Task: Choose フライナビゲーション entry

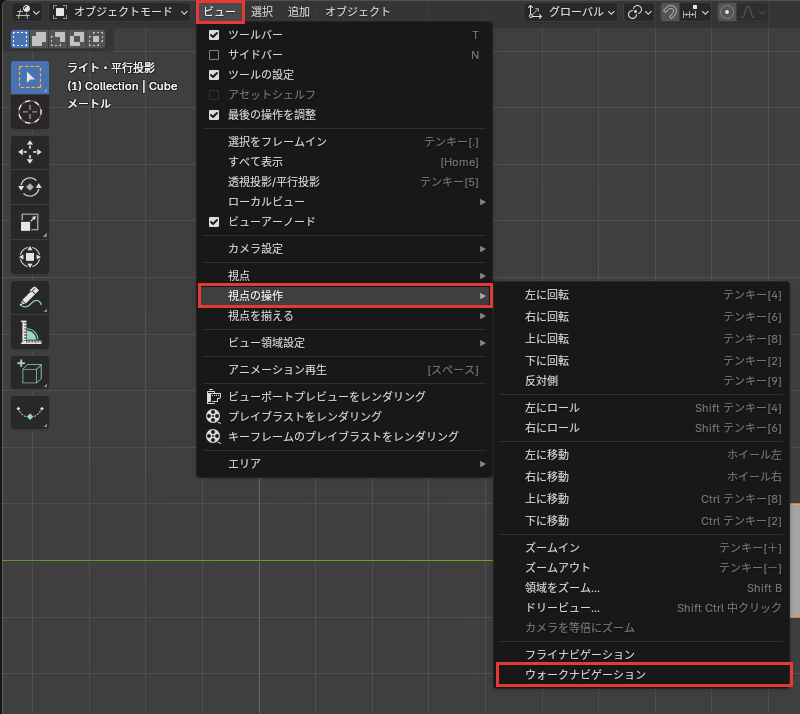Action: 642,654
